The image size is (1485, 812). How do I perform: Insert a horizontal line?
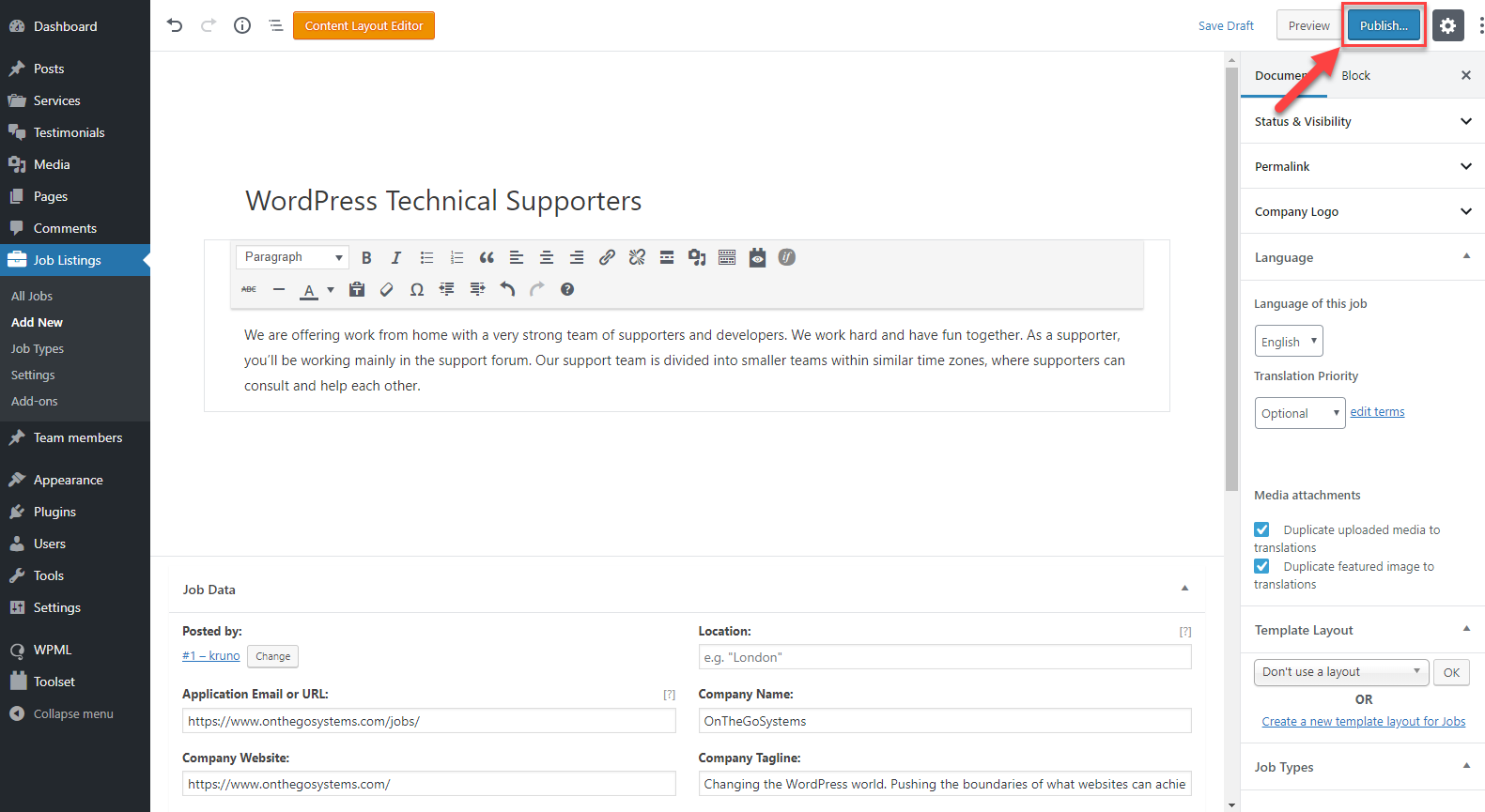pyautogui.click(x=279, y=289)
